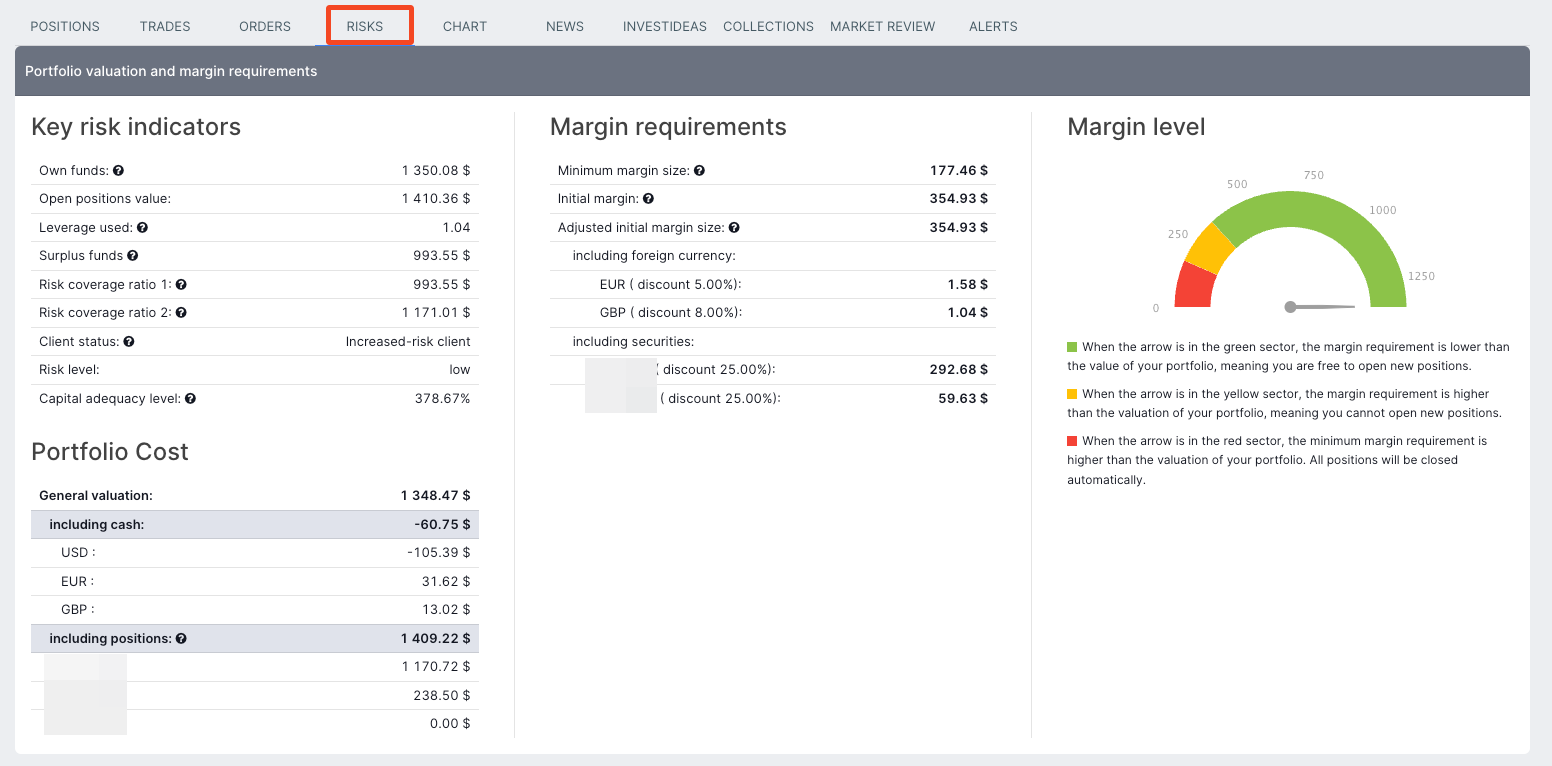Switch to the Collections tab
The image size is (1552, 766).
(768, 26)
